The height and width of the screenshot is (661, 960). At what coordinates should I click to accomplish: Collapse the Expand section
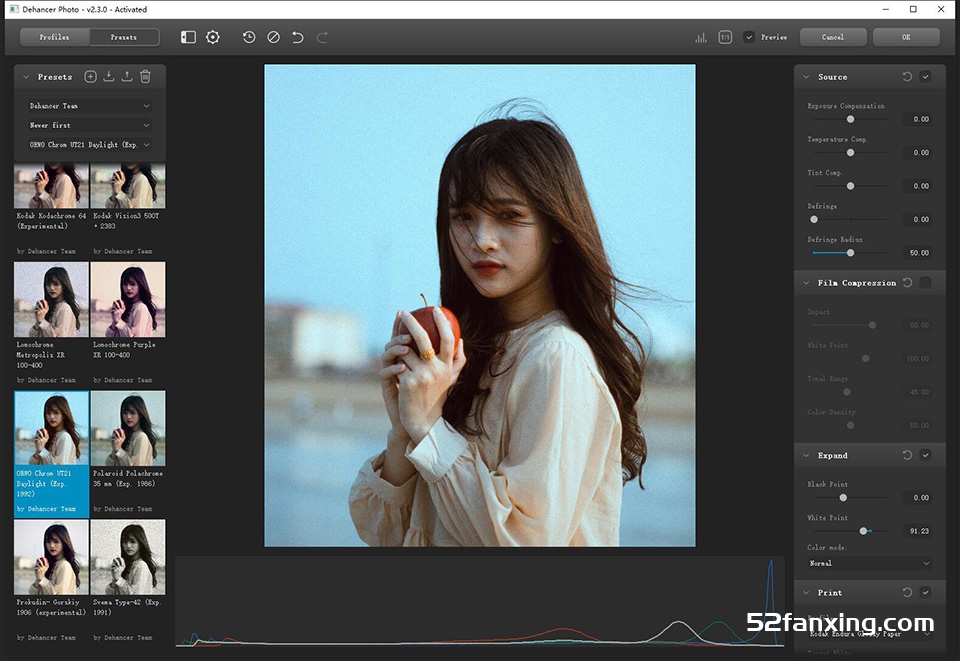pyautogui.click(x=806, y=455)
